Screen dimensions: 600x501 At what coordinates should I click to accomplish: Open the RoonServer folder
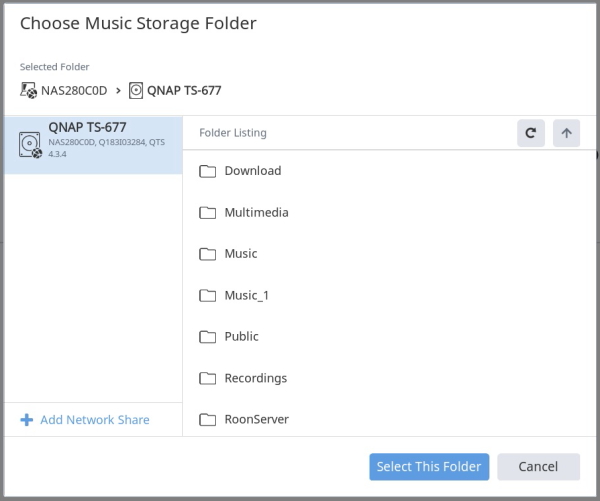(257, 419)
